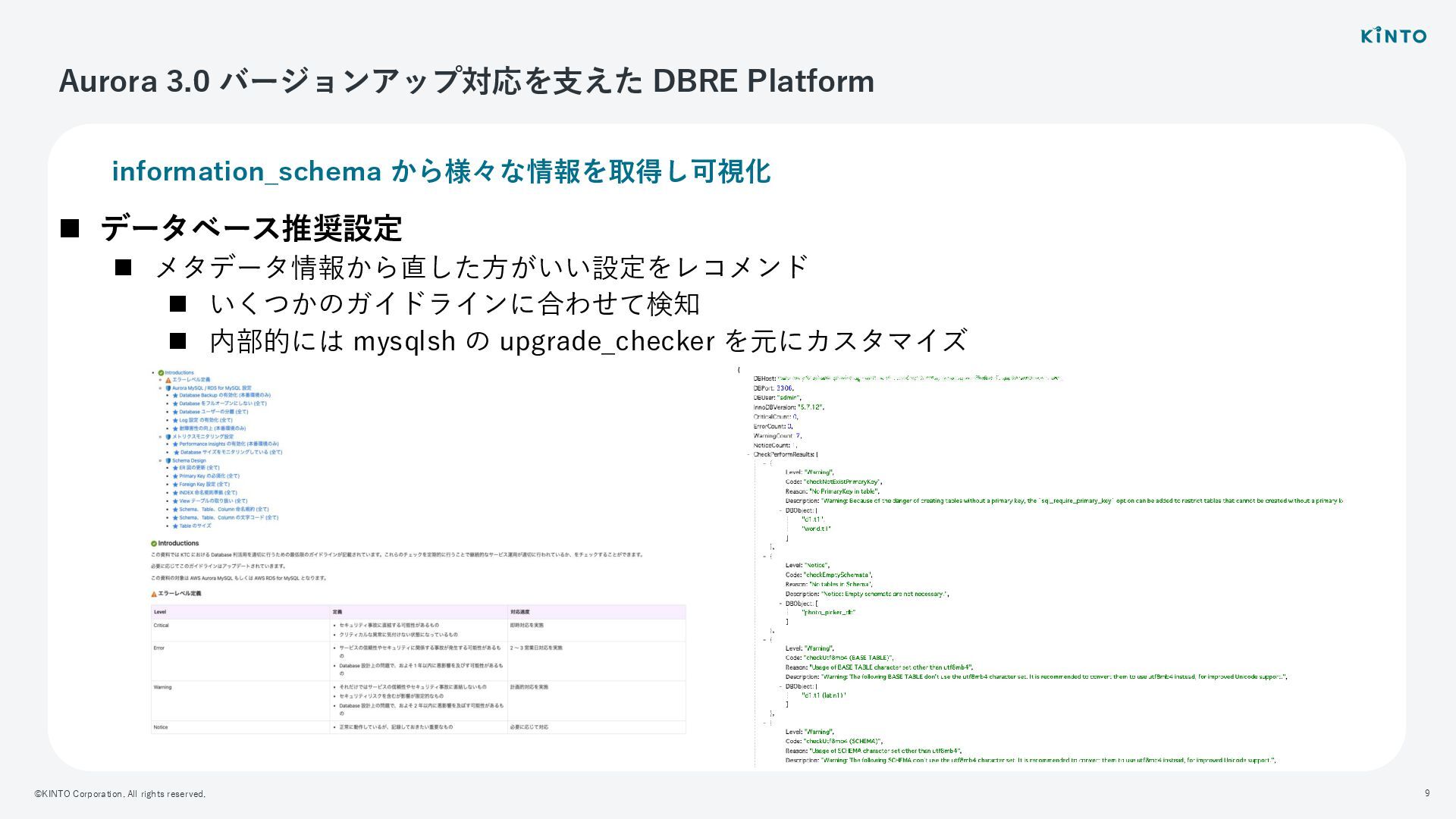This screenshot has width=1456, height=819.
Task: Click the green check icon beside Introductions heading
Action: [154, 544]
